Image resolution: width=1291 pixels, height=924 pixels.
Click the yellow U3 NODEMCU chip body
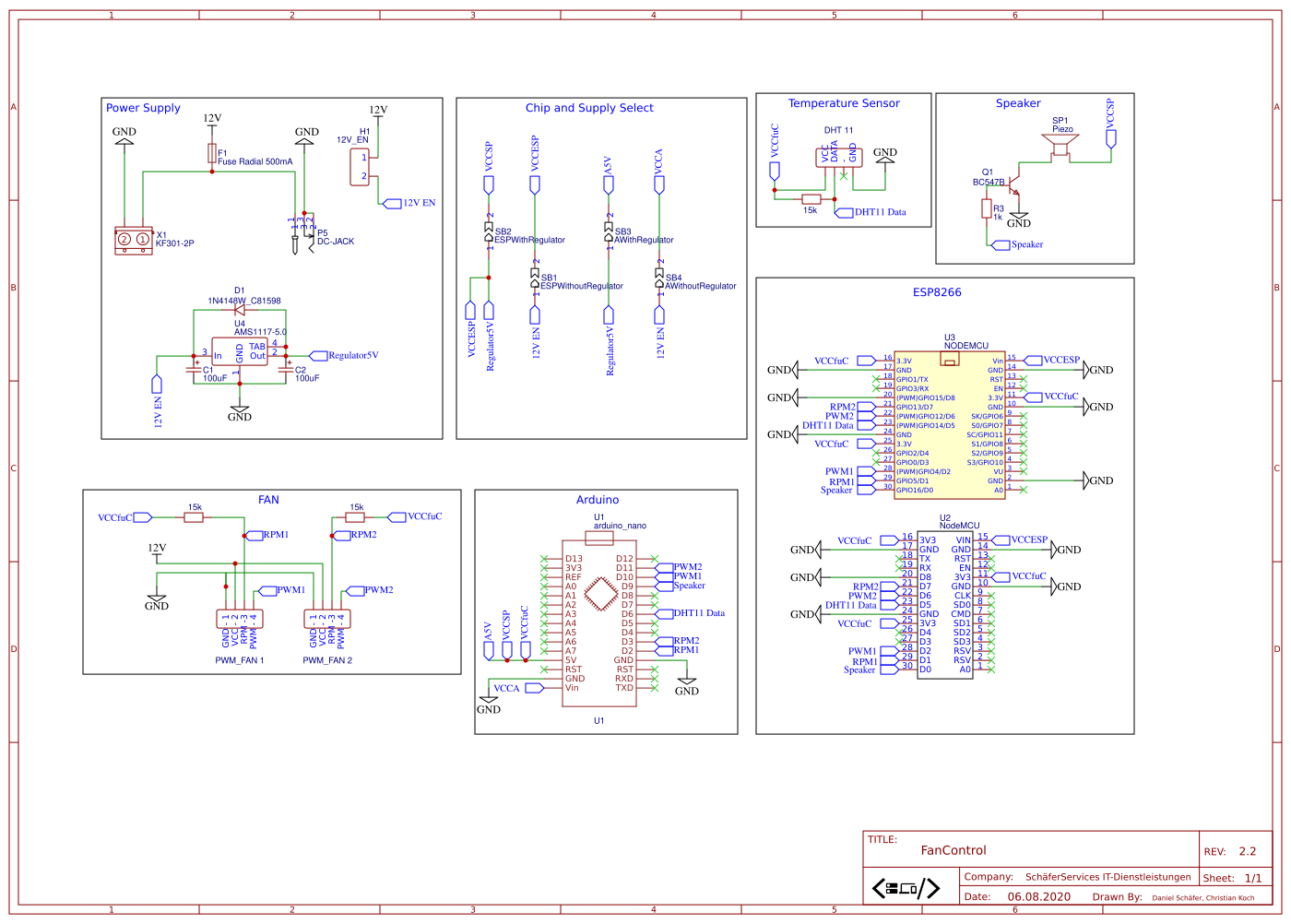(x=950, y=424)
